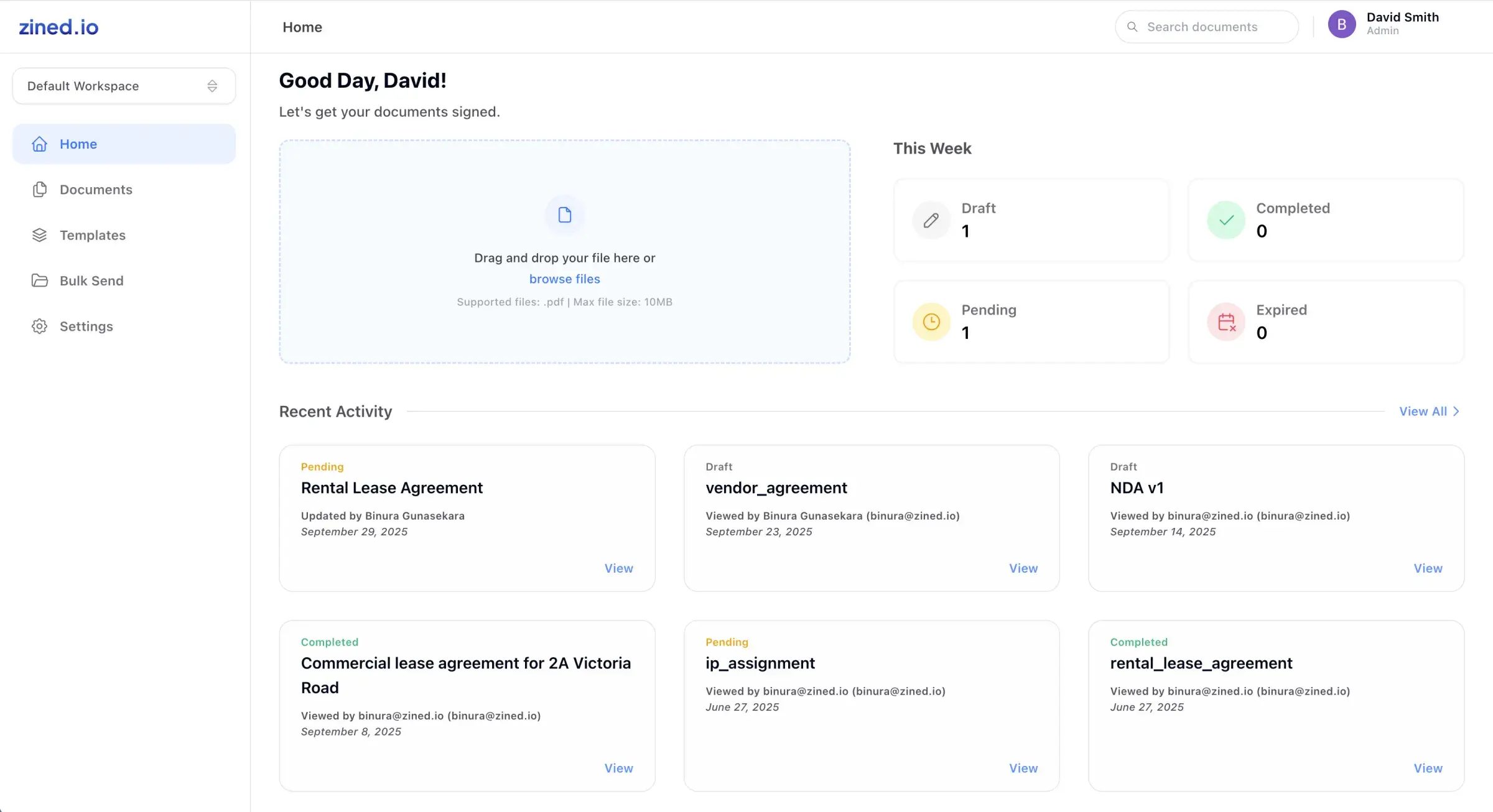Click the zined.io logo
This screenshot has height=812, width=1493.
(58, 26)
